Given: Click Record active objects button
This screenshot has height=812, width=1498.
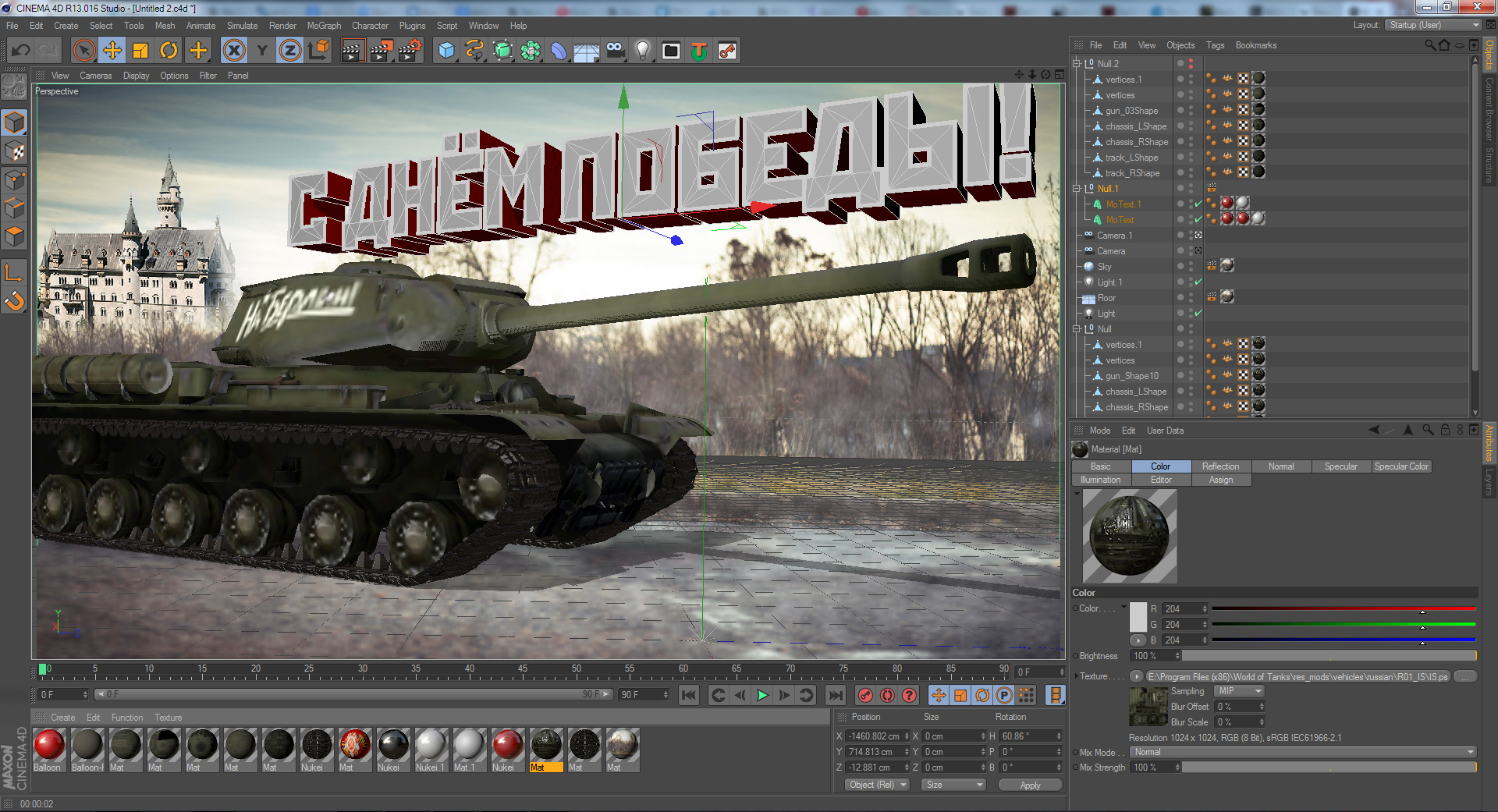Looking at the screenshot, I should pos(865,695).
